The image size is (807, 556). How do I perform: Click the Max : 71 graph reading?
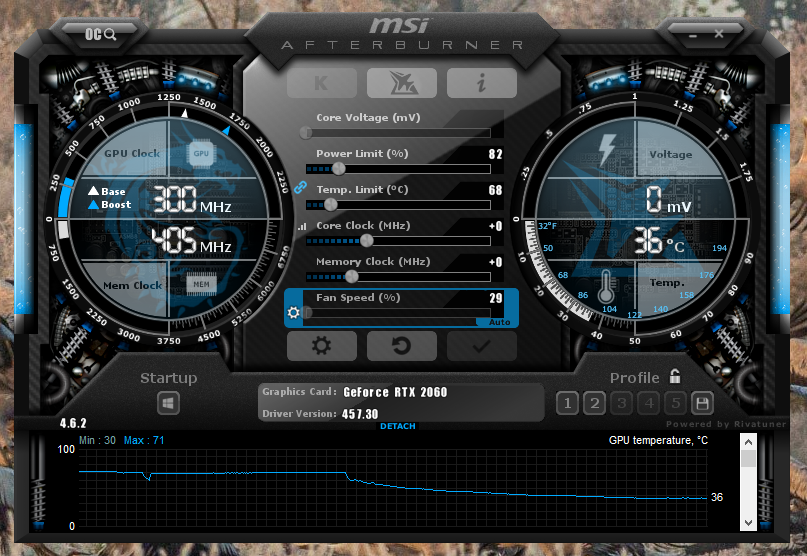click(144, 440)
